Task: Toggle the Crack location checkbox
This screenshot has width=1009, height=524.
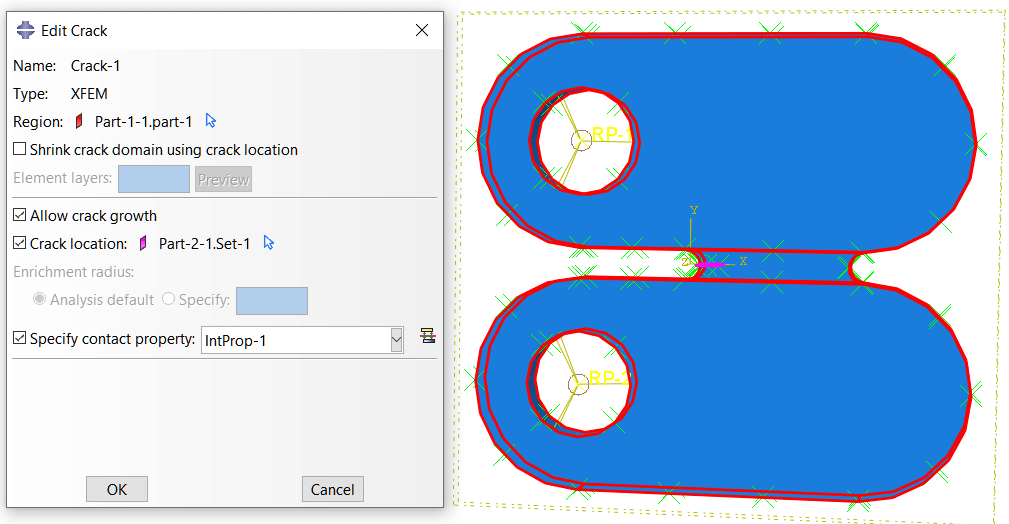Action: point(20,243)
